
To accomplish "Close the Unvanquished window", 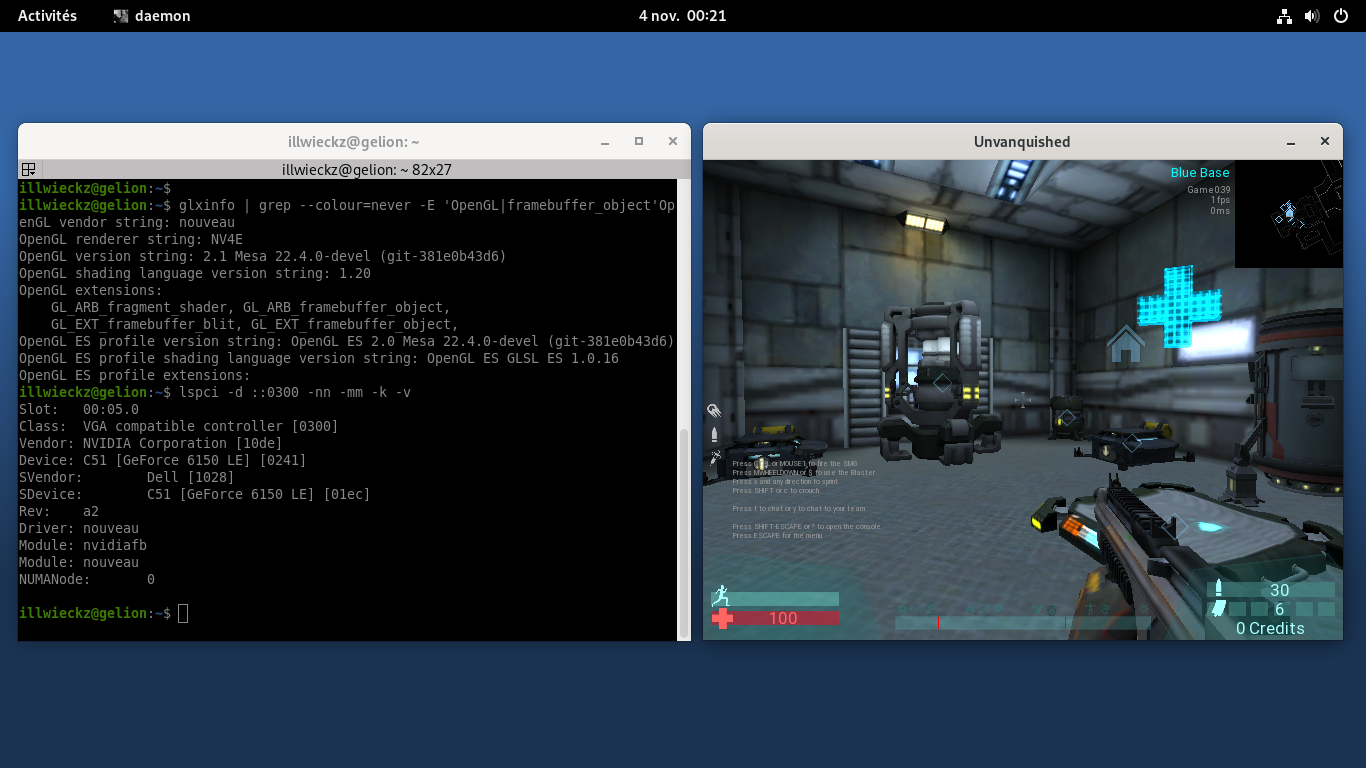I will pyautogui.click(x=1325, y=142).
